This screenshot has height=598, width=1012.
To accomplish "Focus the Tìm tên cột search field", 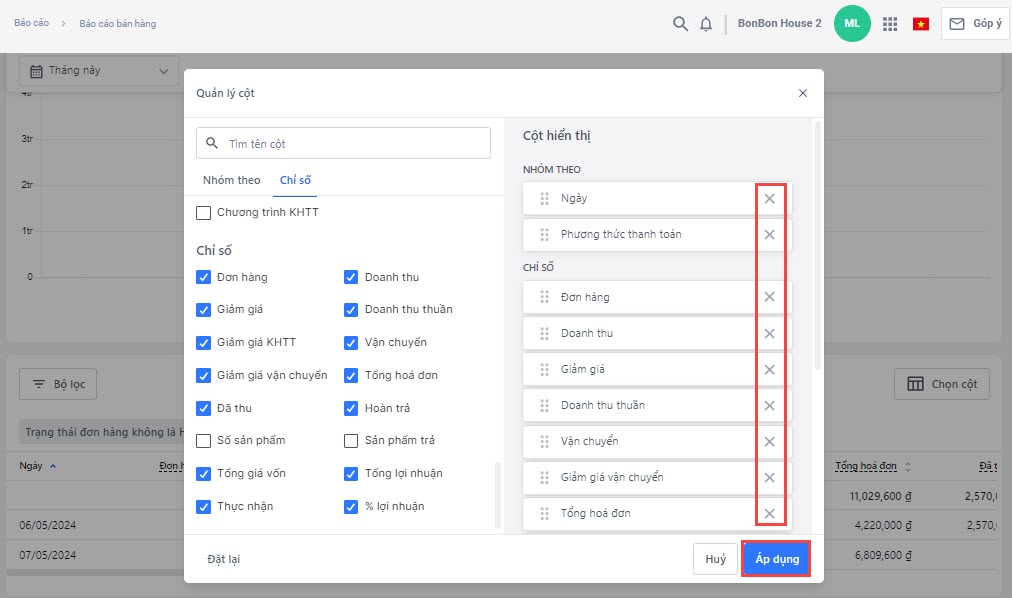I will (x=343, y=143).
